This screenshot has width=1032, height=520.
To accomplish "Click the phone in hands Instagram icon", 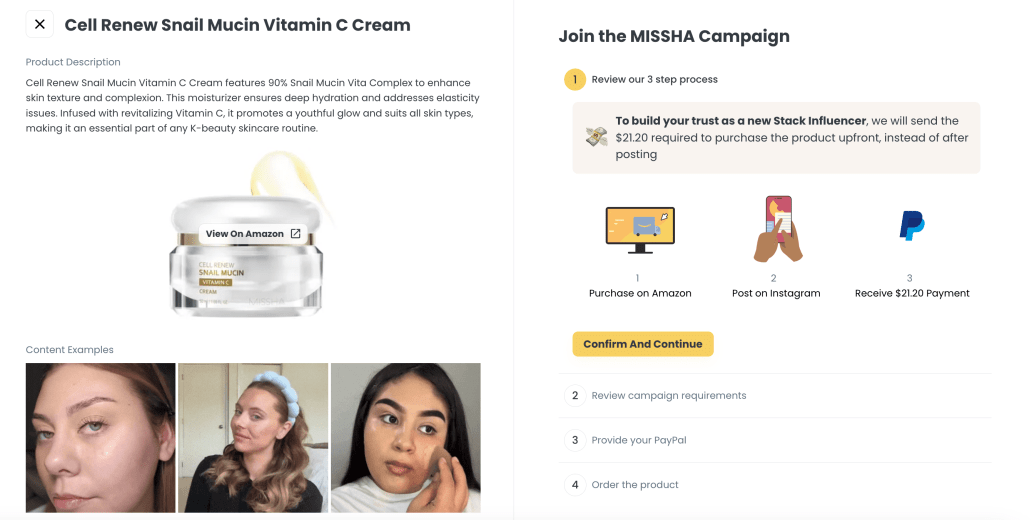I will 777,228.
